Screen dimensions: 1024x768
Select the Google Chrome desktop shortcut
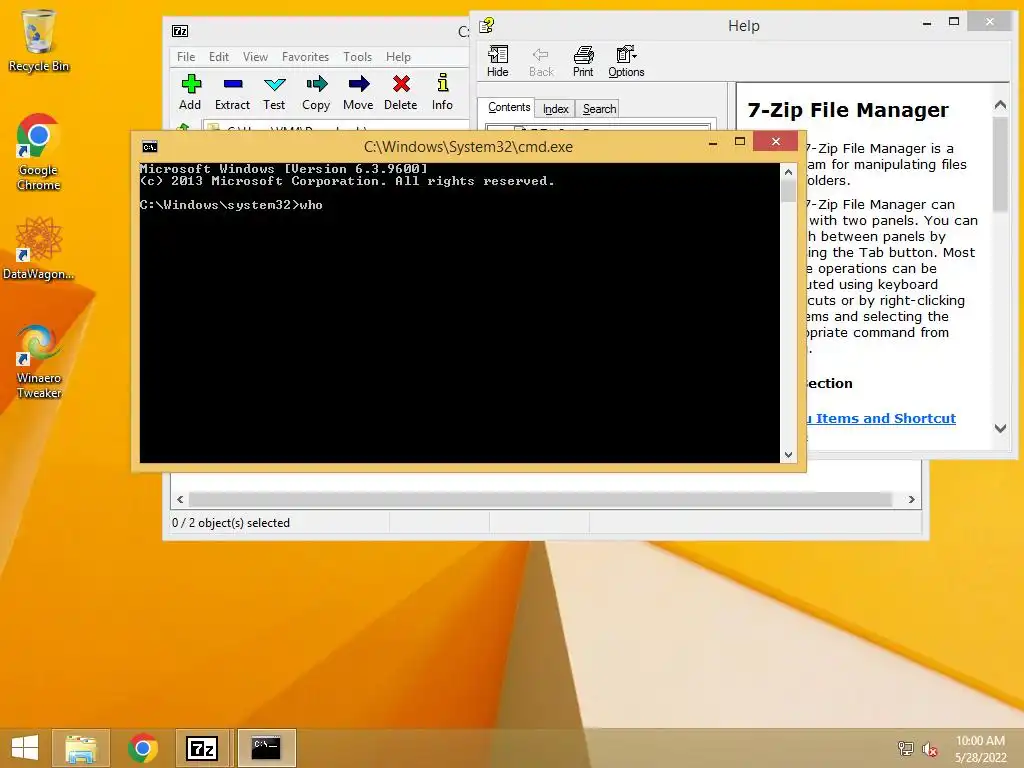point(39,153)
